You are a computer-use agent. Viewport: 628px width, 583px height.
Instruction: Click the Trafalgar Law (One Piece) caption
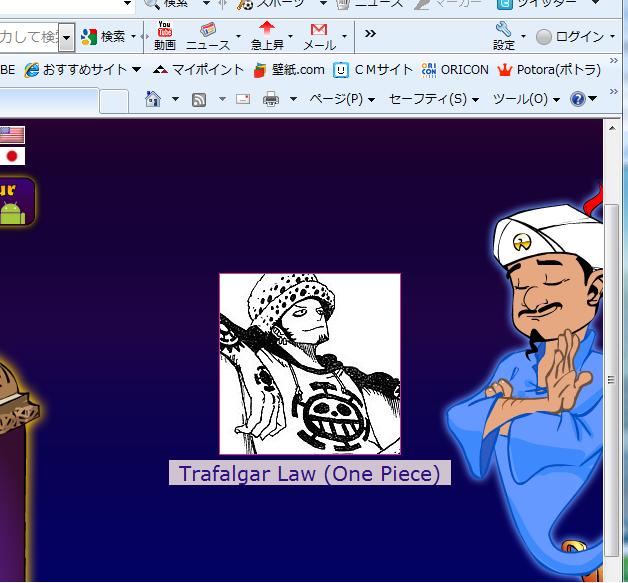pyautogui.click(x=310, y=473)
